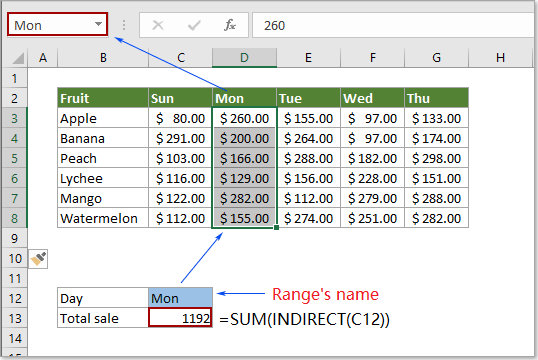Click the $ 264.00 cell
538x360 pixels.
click(308, 138)
